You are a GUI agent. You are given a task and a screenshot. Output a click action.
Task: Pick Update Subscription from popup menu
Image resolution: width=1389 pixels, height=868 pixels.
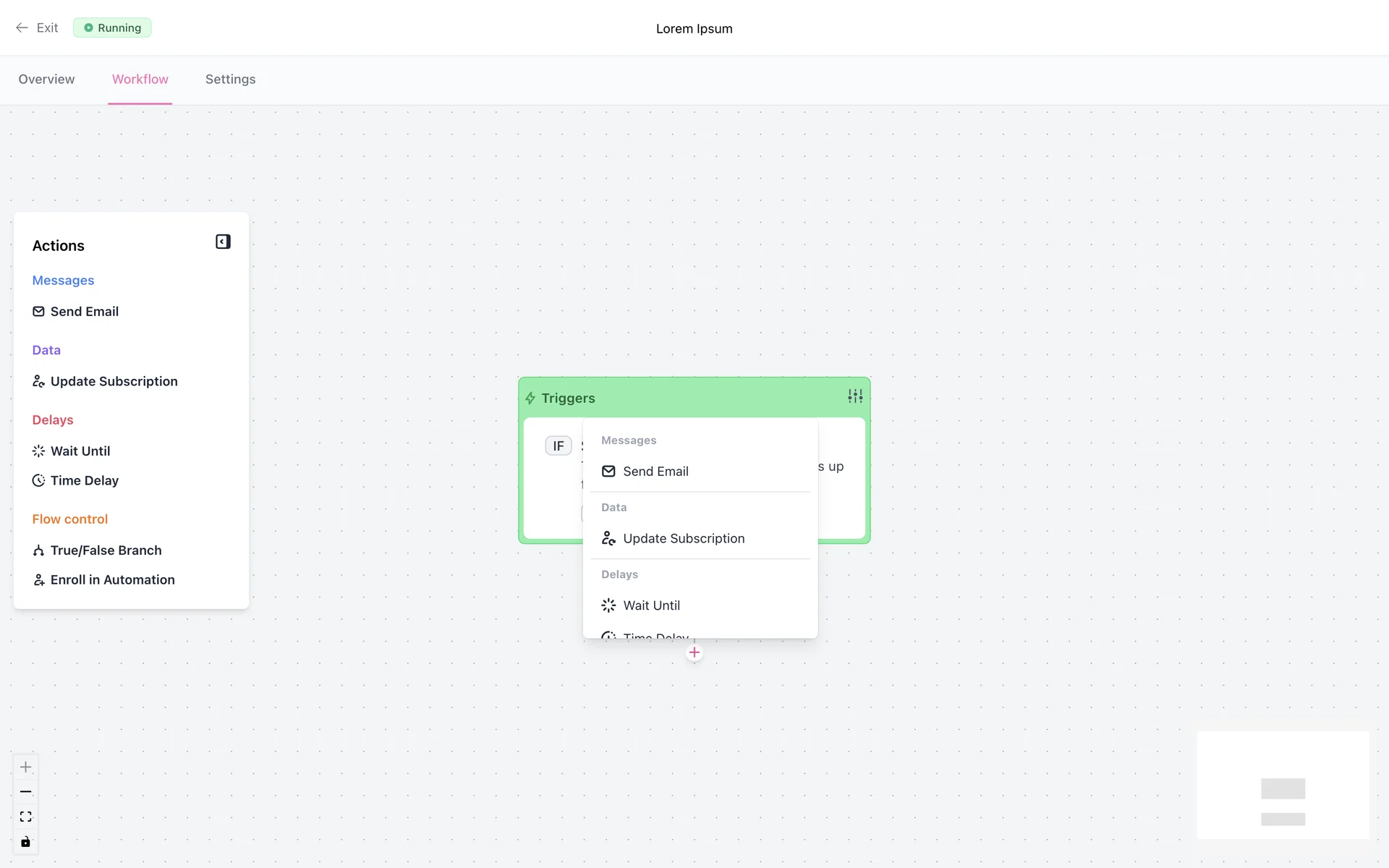(683, 539)
